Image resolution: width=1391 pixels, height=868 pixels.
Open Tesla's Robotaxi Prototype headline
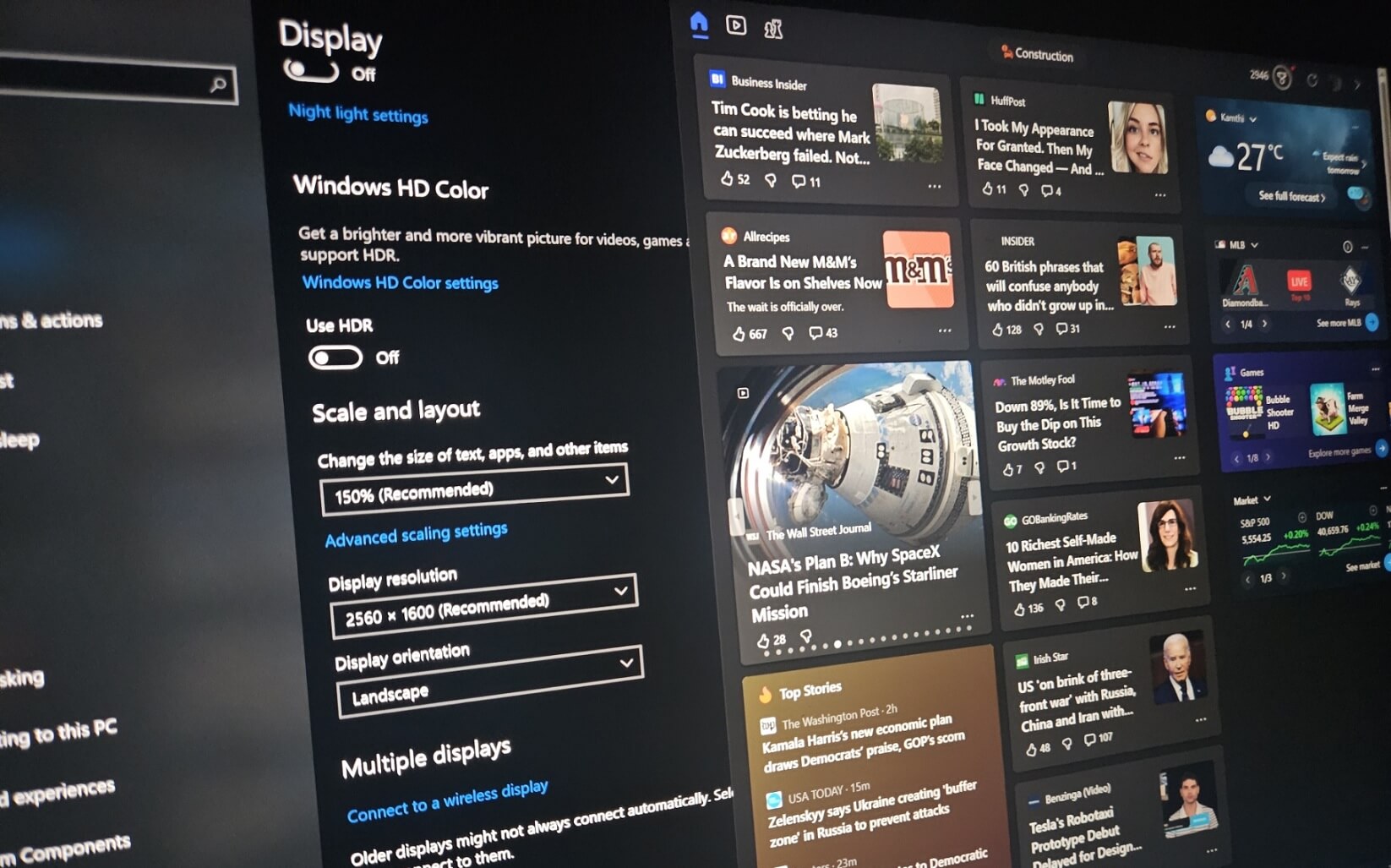click(1086, 835)
